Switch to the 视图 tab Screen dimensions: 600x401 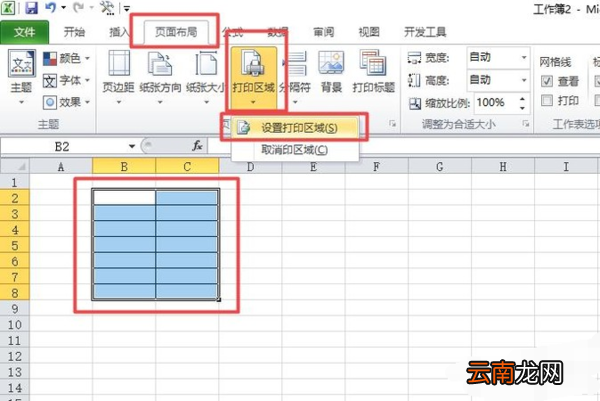(x=369, y=32)
